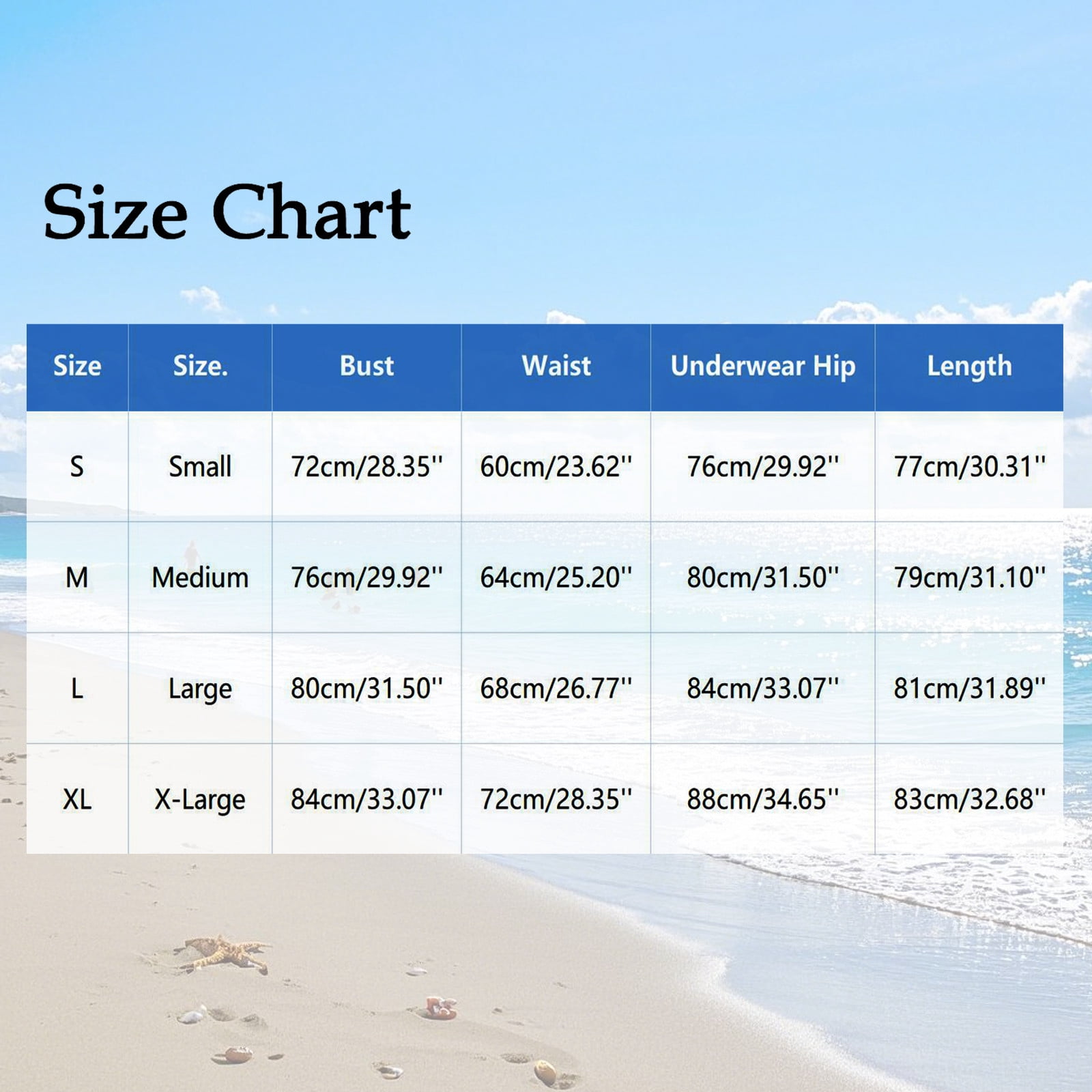The image size is (1092, 1092).
Task: Select the Small label cell
Action: click(200, 467)
